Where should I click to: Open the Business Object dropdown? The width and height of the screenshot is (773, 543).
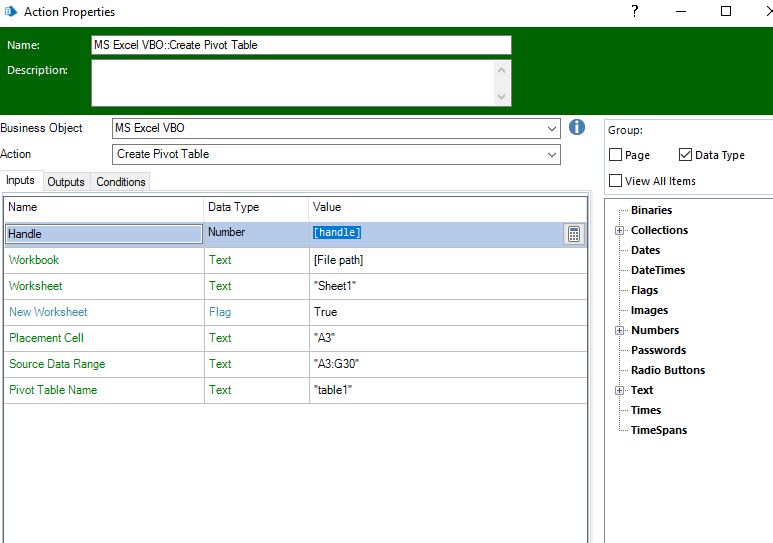[x=552, y=129]
